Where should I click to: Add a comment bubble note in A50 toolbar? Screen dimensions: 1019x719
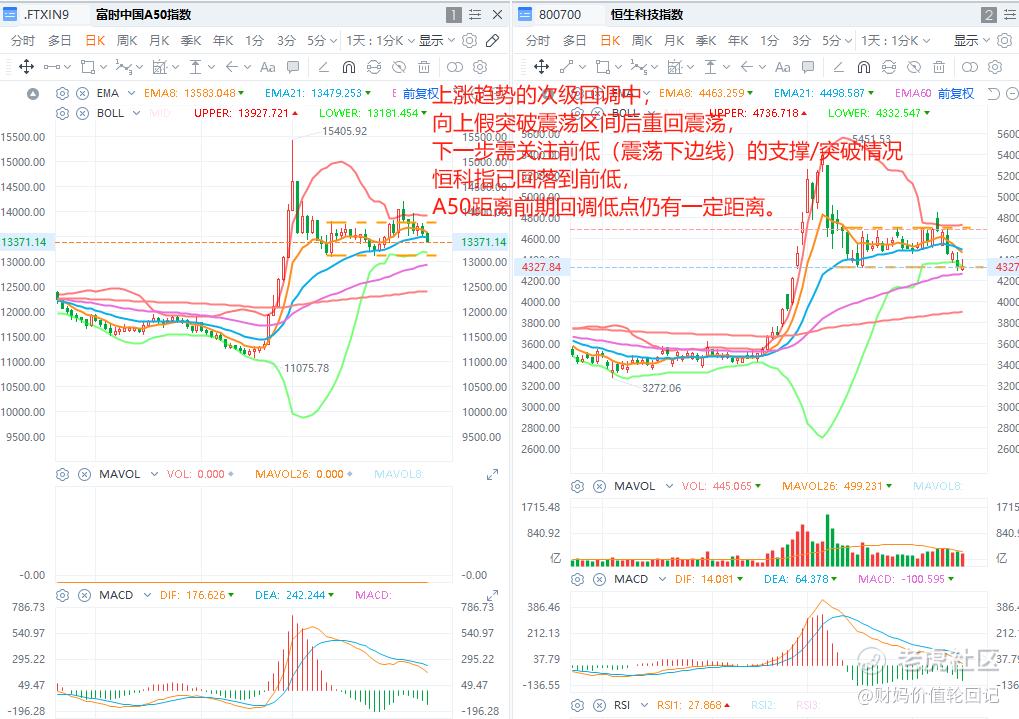tap(293, 66)
